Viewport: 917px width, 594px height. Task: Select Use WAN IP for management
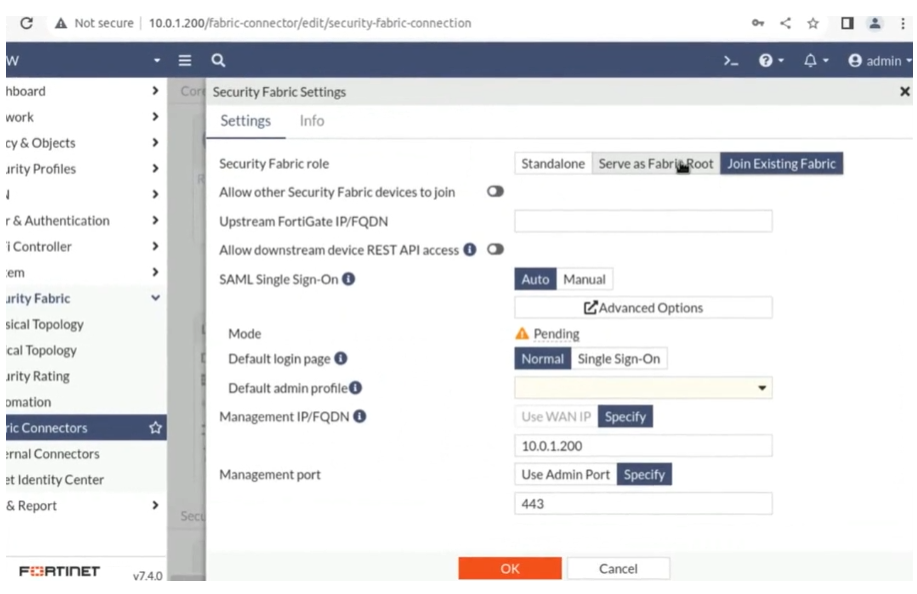556,417
